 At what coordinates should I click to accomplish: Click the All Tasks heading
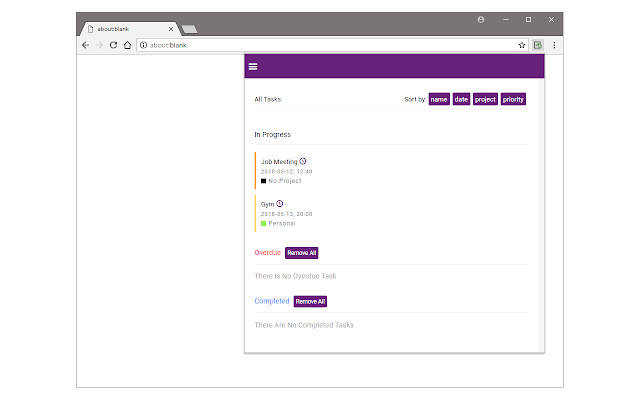pos(268,99)
